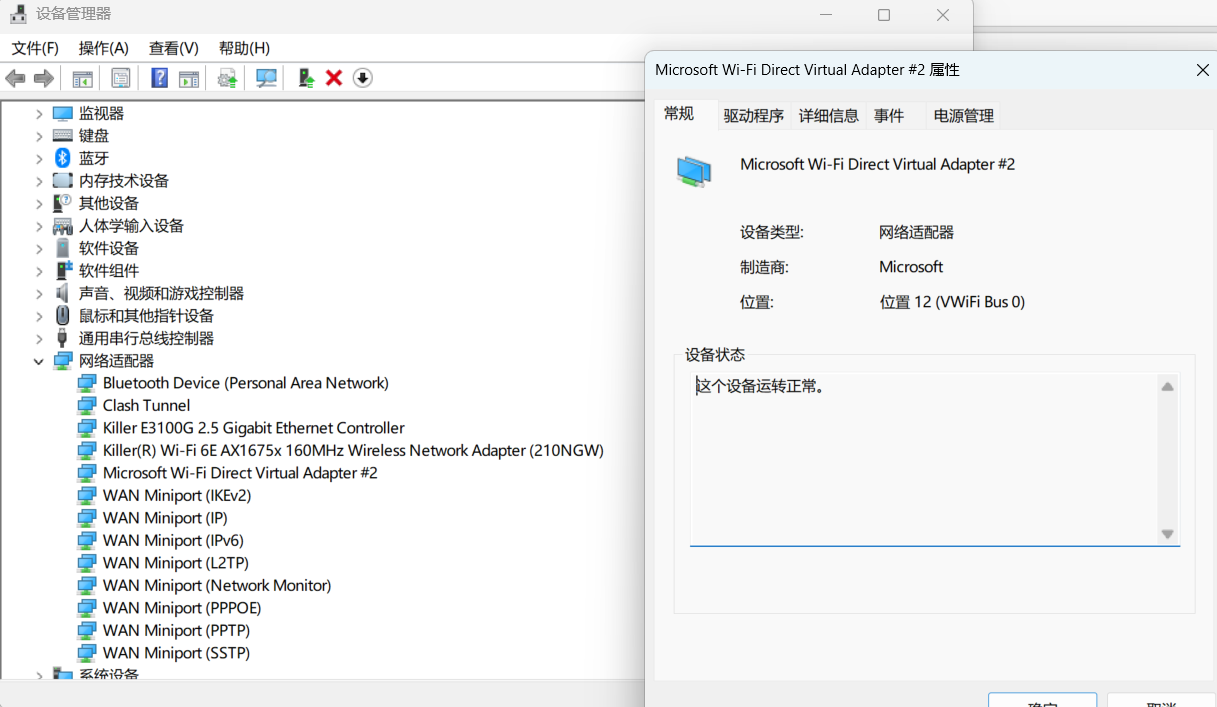The image size is (1217, 707).
Task: Close the Wi-Fi Direct Virtual Adapter 属性 dialog
Action: pos(1203,70)
